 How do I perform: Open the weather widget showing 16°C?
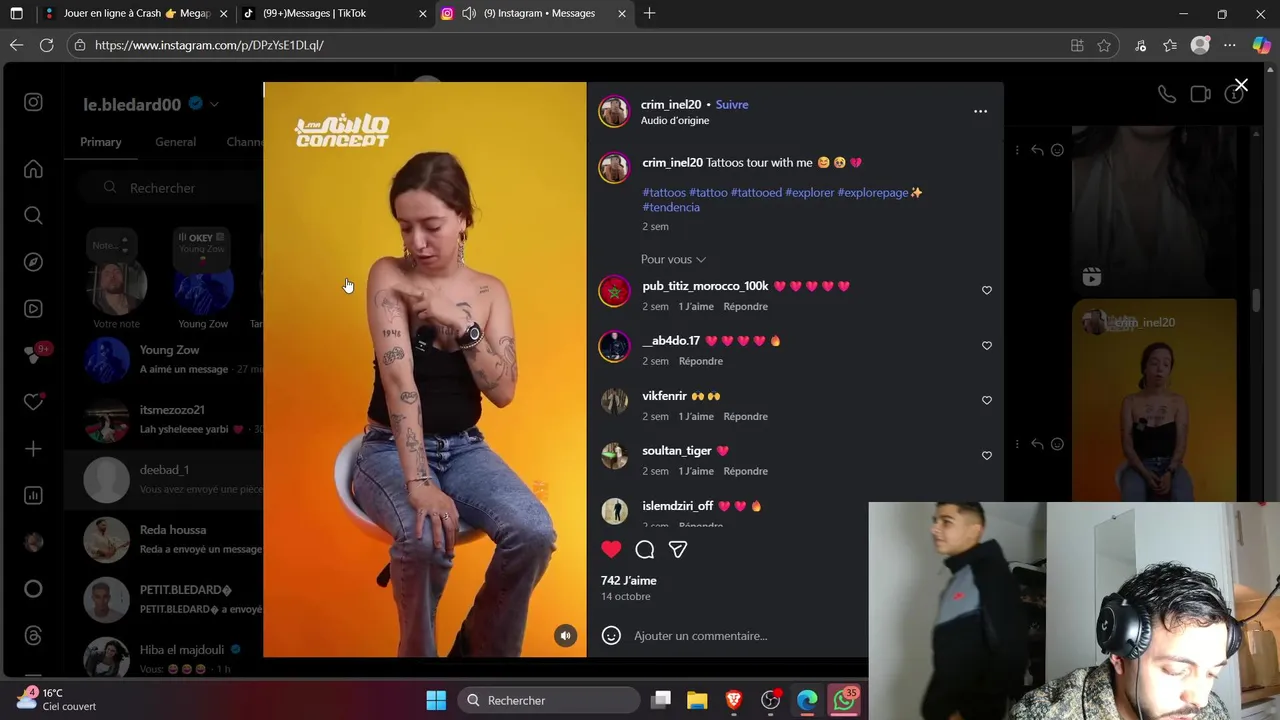[58, 699]
